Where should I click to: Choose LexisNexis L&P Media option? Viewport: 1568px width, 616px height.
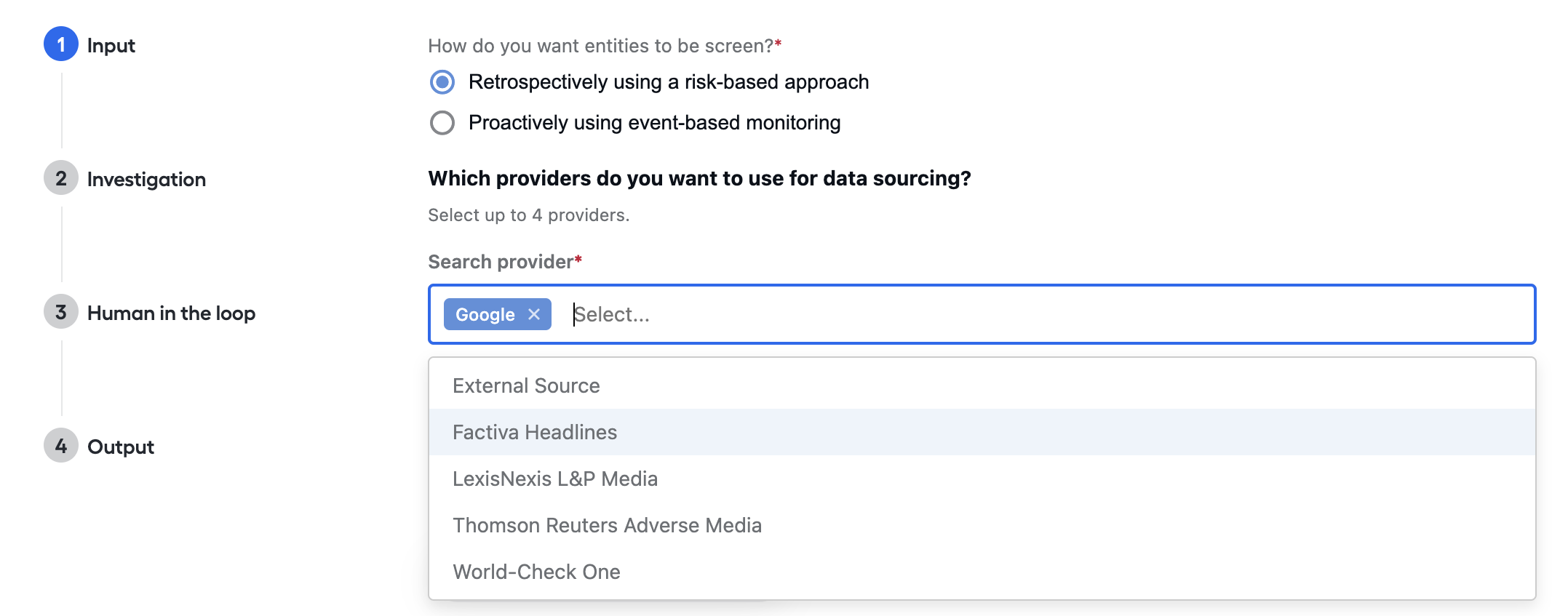(982, 479)
